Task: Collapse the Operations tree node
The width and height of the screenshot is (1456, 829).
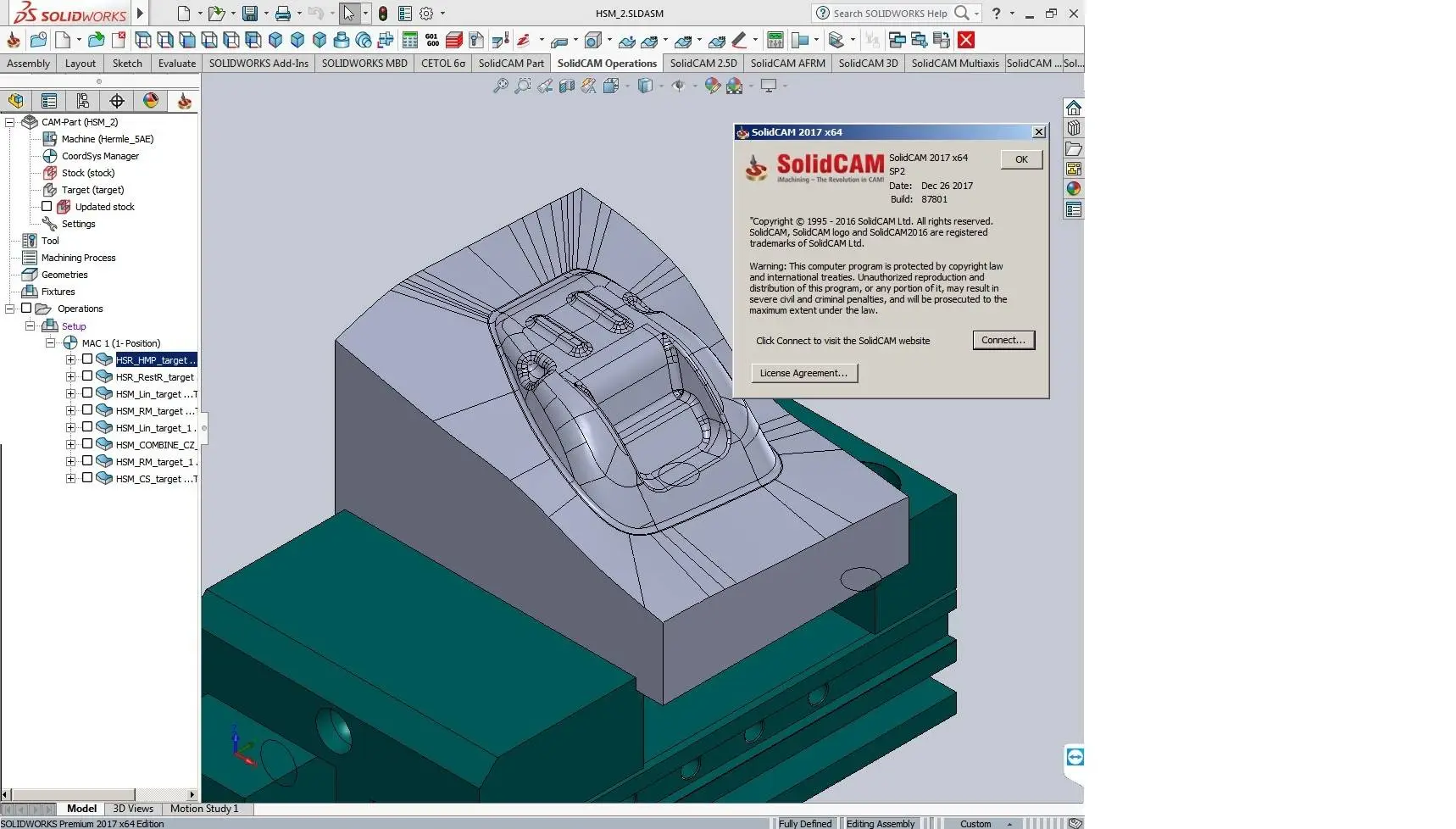Action: click(x=10, y=309)
